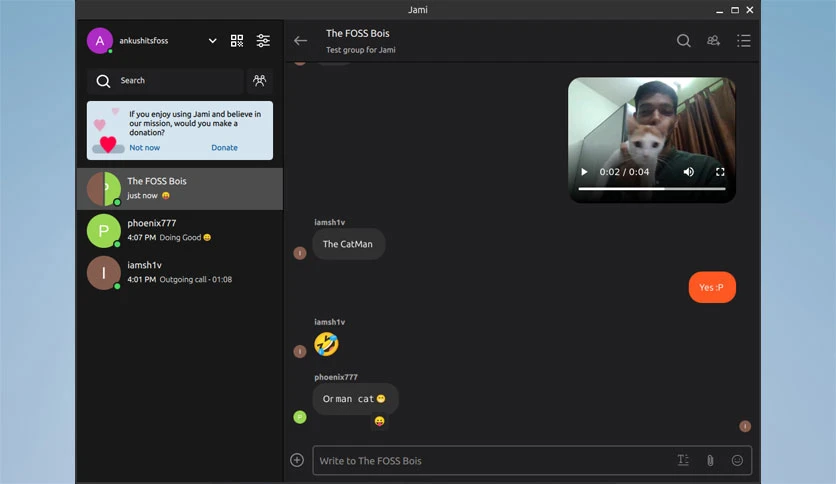The image size is (836, 484).
Task: Click iamsh1v sender name above CatMan message
Action: [329, 222]
